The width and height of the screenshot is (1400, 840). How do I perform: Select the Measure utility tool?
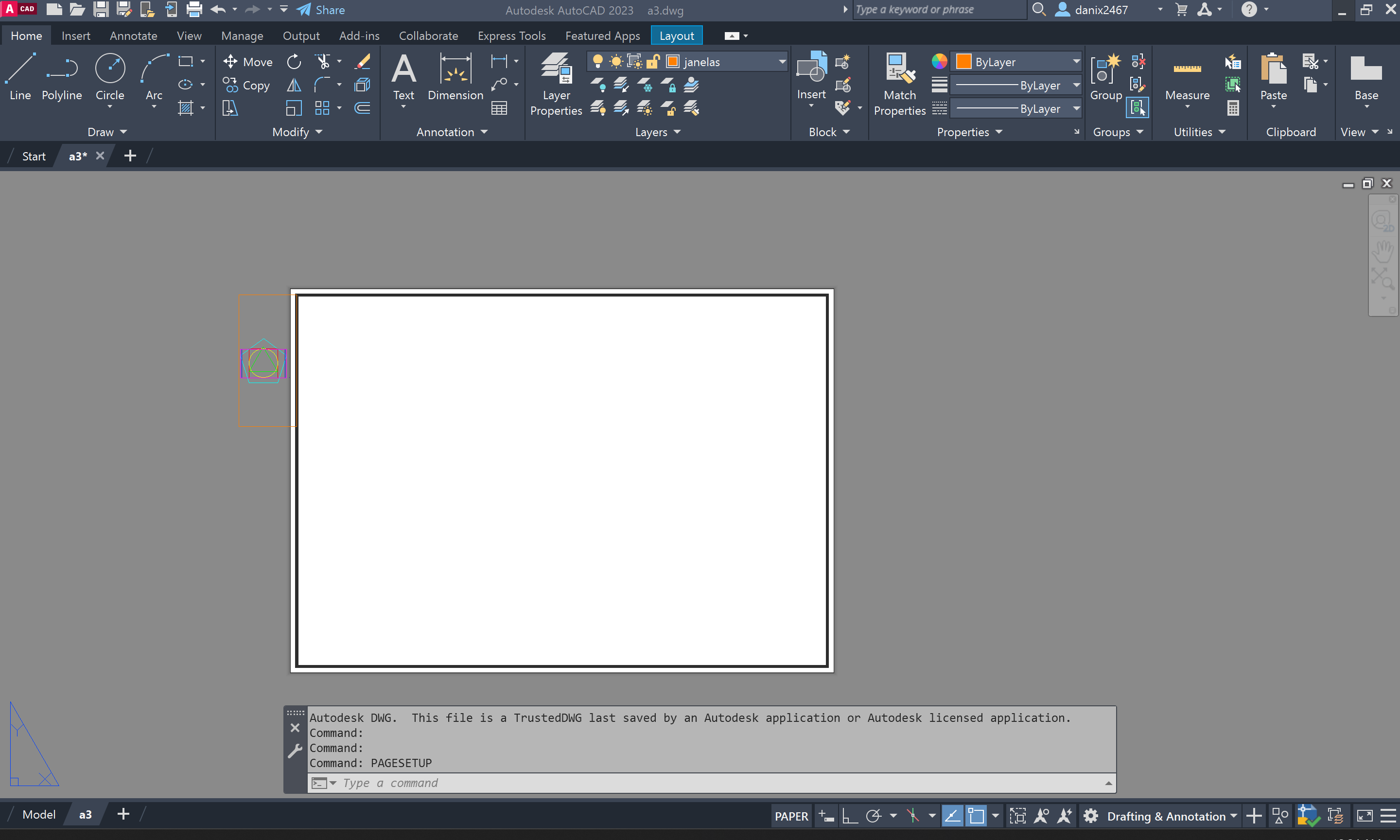click(1187, 70)
